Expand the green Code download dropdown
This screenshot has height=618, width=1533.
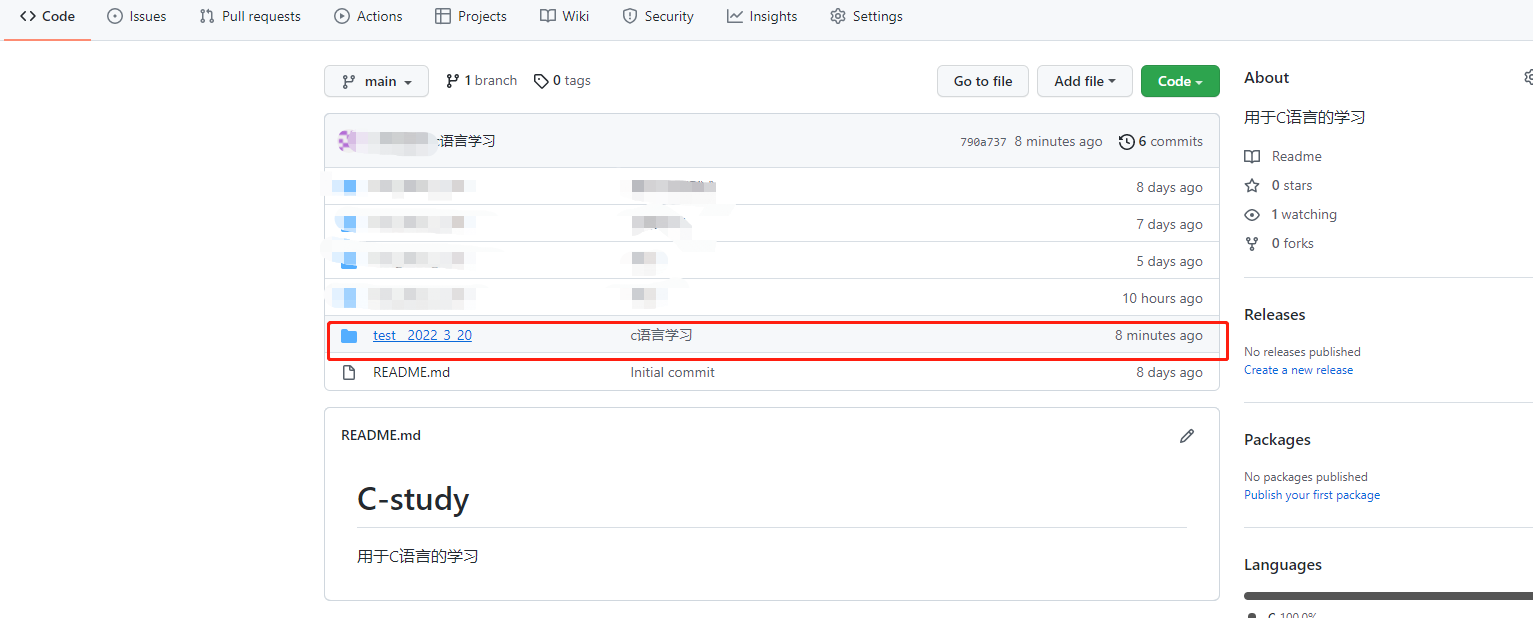pos(1180,80)
